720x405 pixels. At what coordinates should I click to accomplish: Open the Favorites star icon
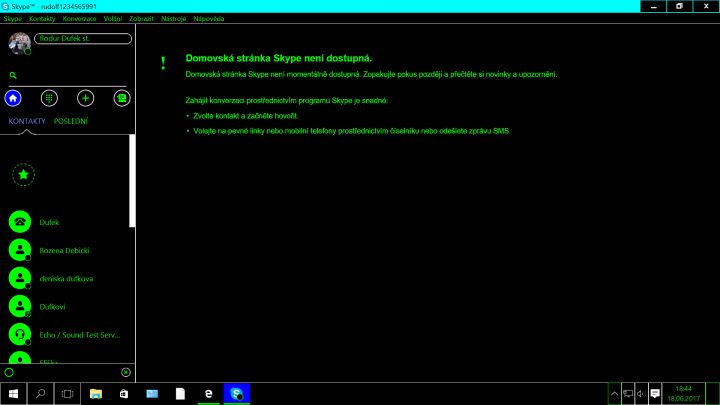[23, 174]
